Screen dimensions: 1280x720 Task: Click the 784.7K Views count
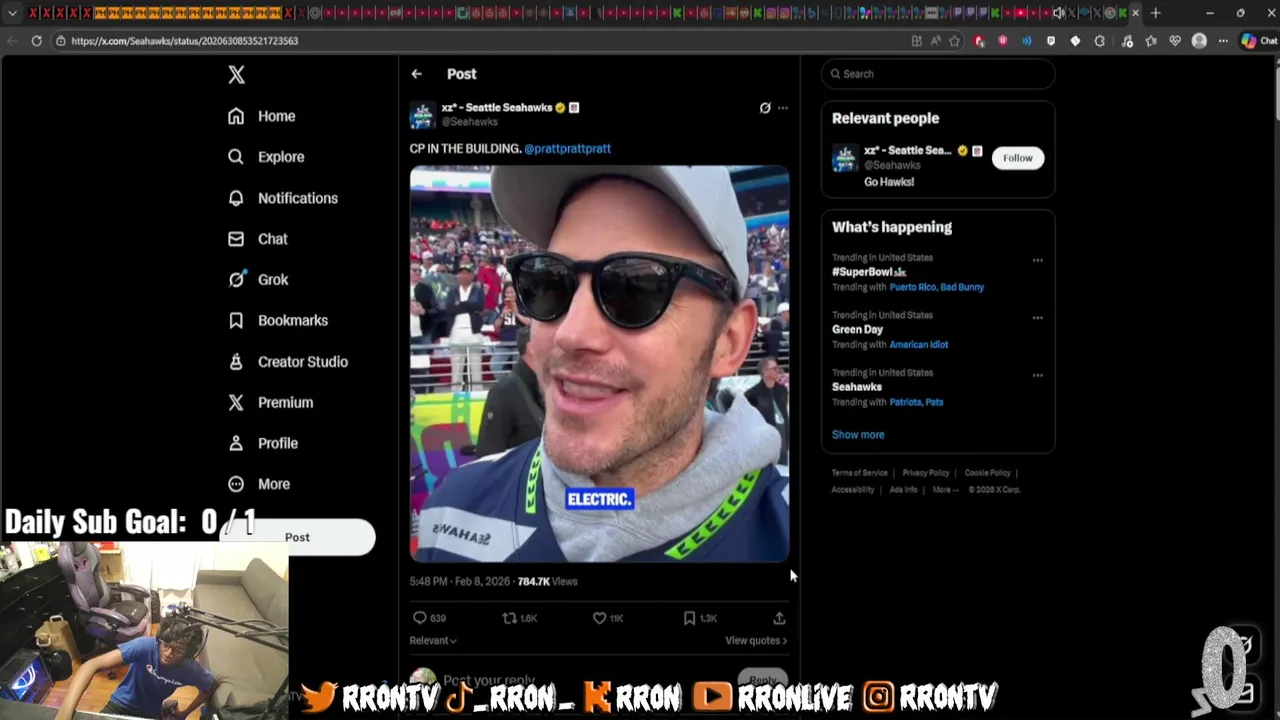pyautogui.click(x=547, y=581)
